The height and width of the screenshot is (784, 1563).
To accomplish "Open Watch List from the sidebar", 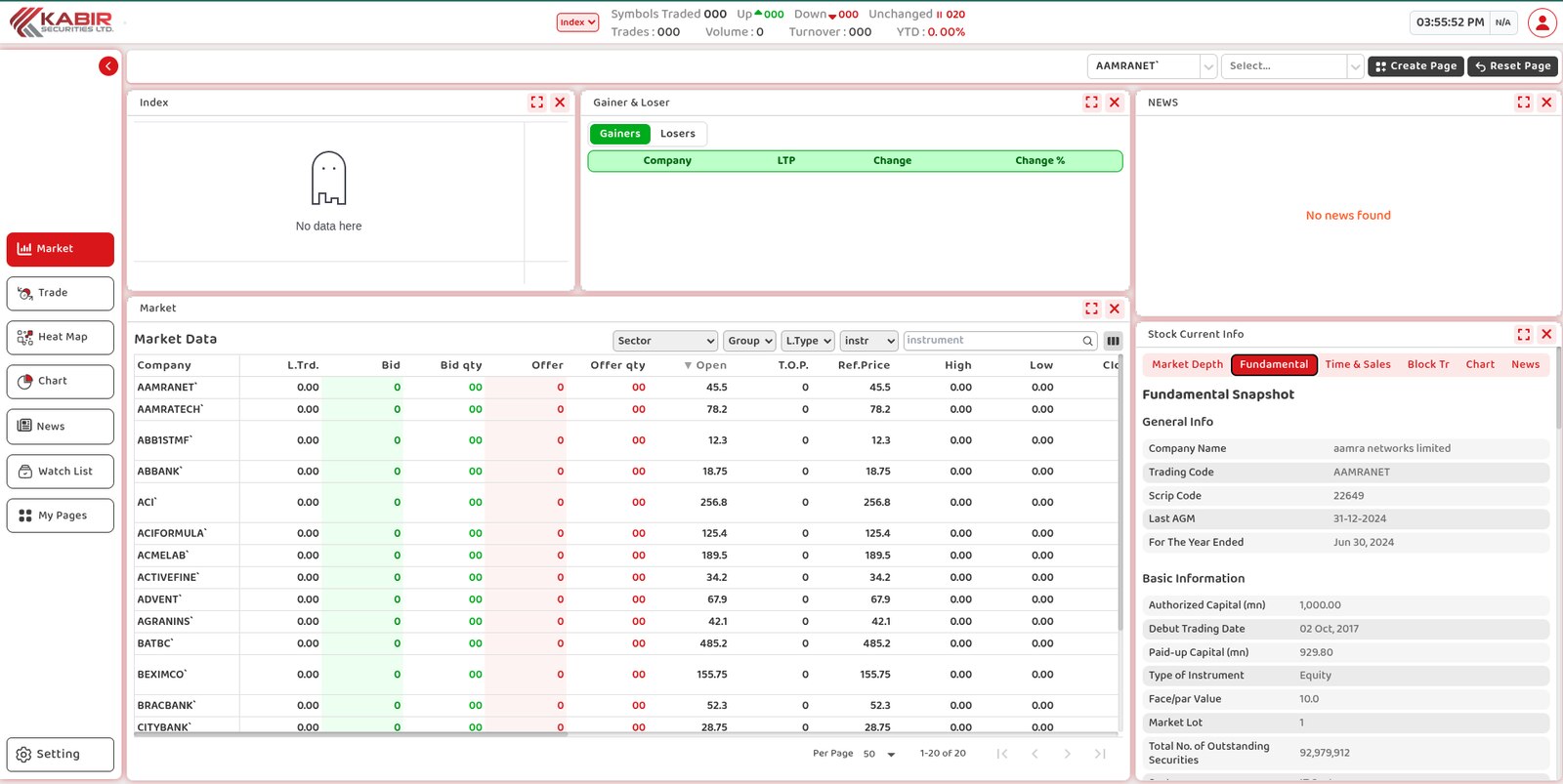I will [x=61, y=472].
